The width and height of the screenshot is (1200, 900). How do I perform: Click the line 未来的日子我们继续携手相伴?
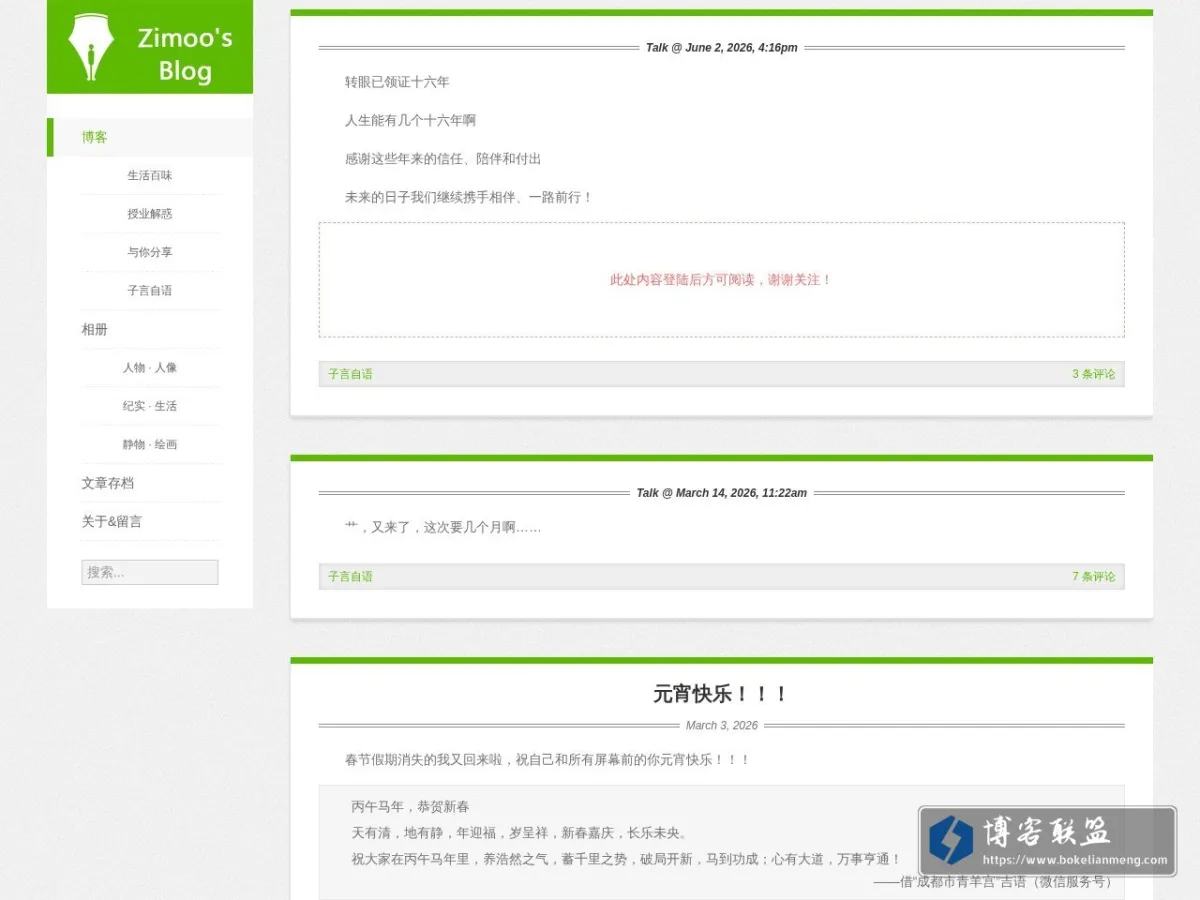[x=469, y=198]
